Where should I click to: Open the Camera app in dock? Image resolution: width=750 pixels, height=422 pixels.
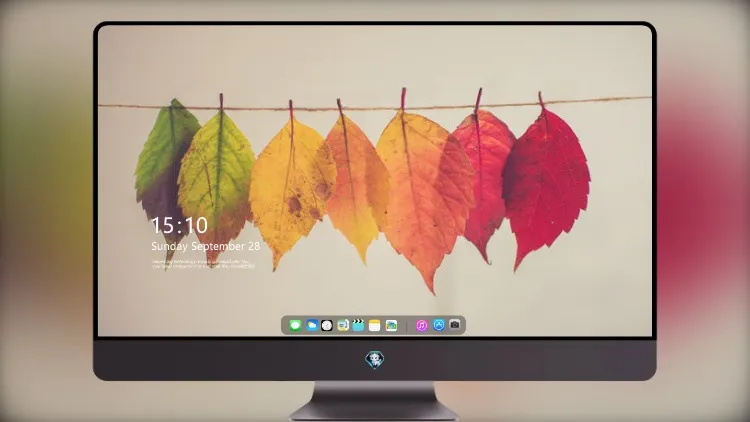(x=455, y=325)
